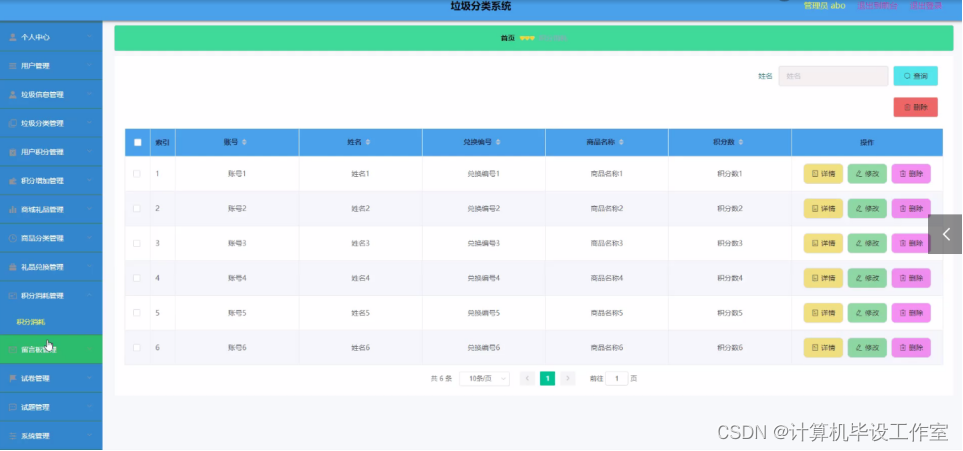Screen dimensions: 963x451
Task: Open the 商城礼品管理 menu label
Action: click(42, 210)
